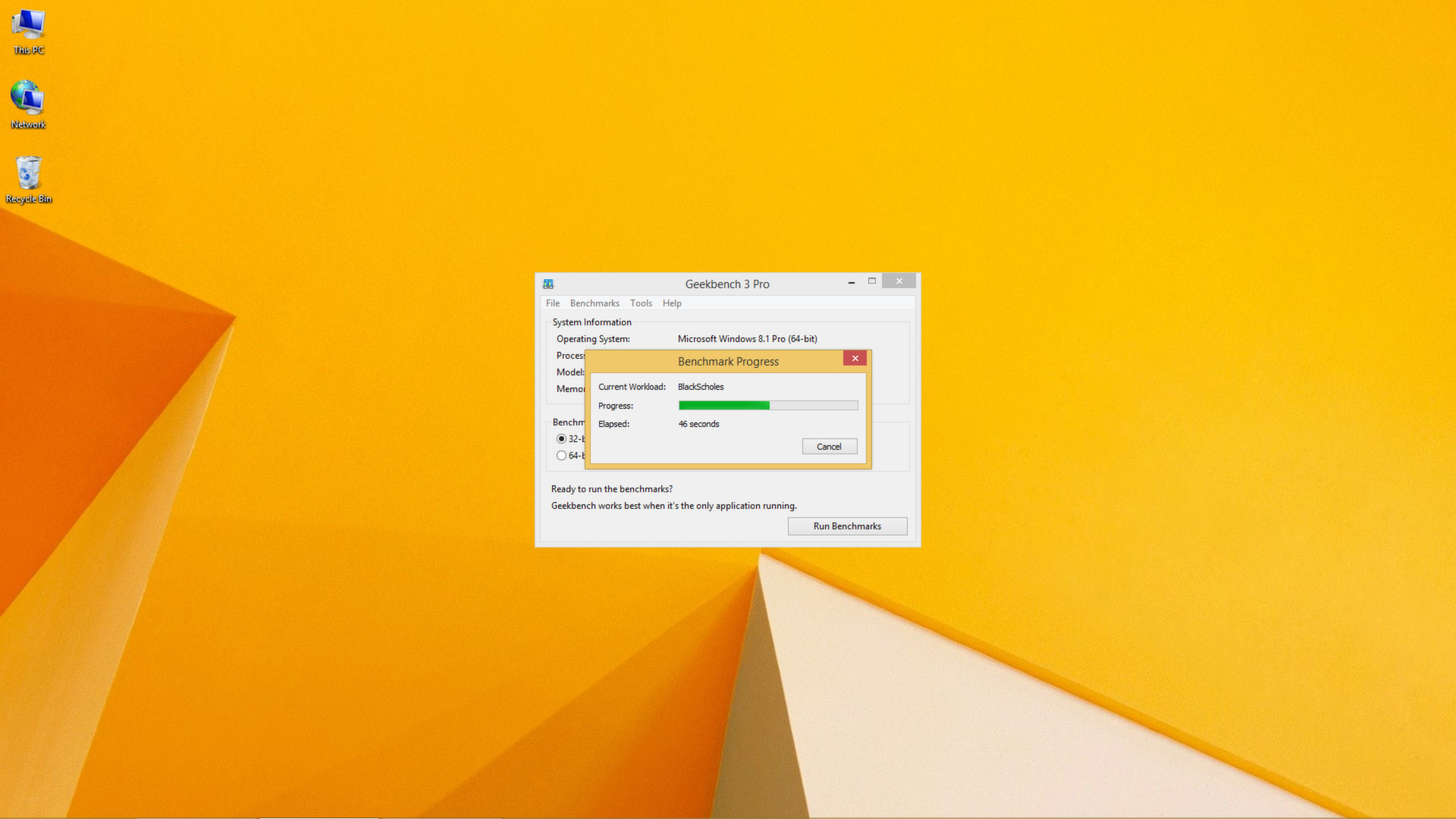The width and height of the screenshot is (1456, 819).
Task: Click the Geekbench 3 Pro title bar
Action: pos(726,284)
